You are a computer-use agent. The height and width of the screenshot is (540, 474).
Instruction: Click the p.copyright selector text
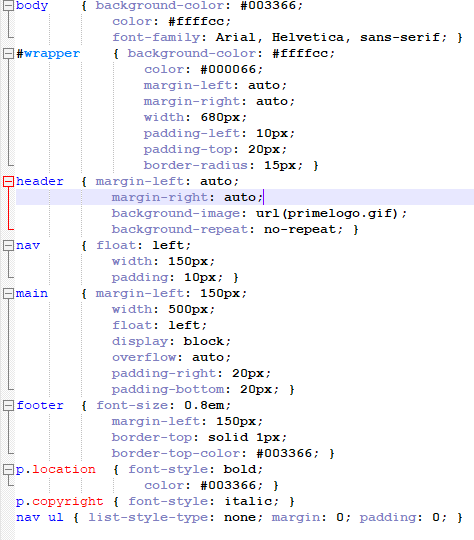coord(60,502)
